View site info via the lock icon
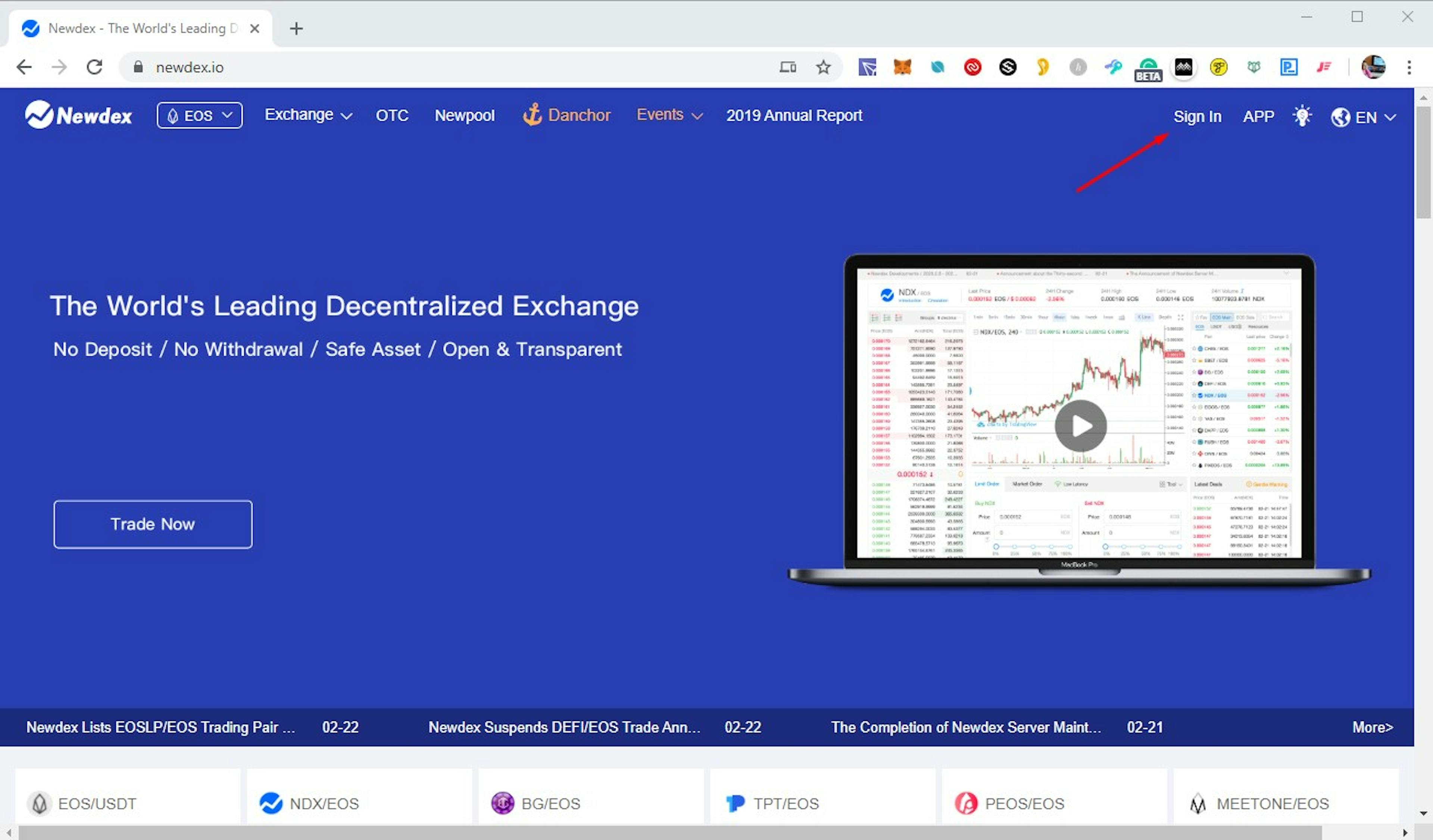Screen dimensions: 1433x840 138,67
